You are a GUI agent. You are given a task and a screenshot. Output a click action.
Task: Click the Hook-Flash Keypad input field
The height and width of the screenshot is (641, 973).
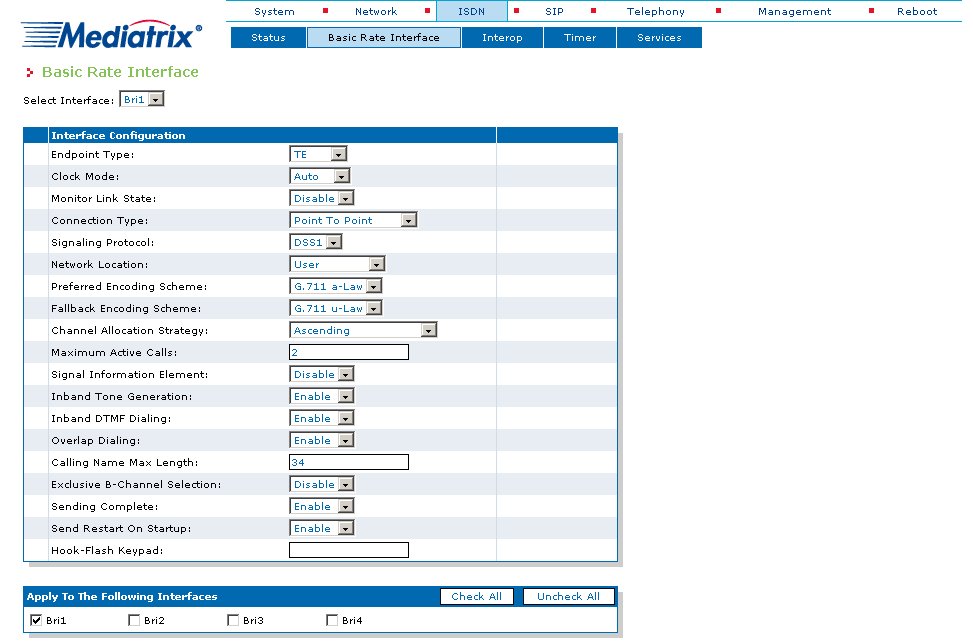point(349,550)
